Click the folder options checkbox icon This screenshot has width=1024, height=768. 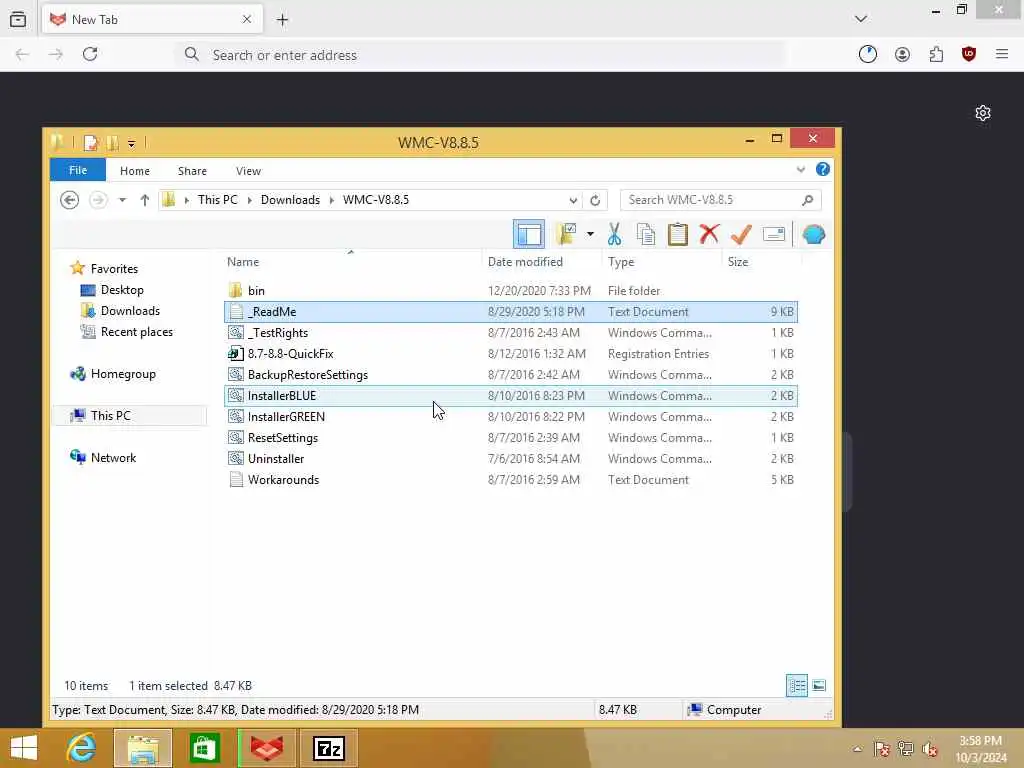[x=566, y=234]
